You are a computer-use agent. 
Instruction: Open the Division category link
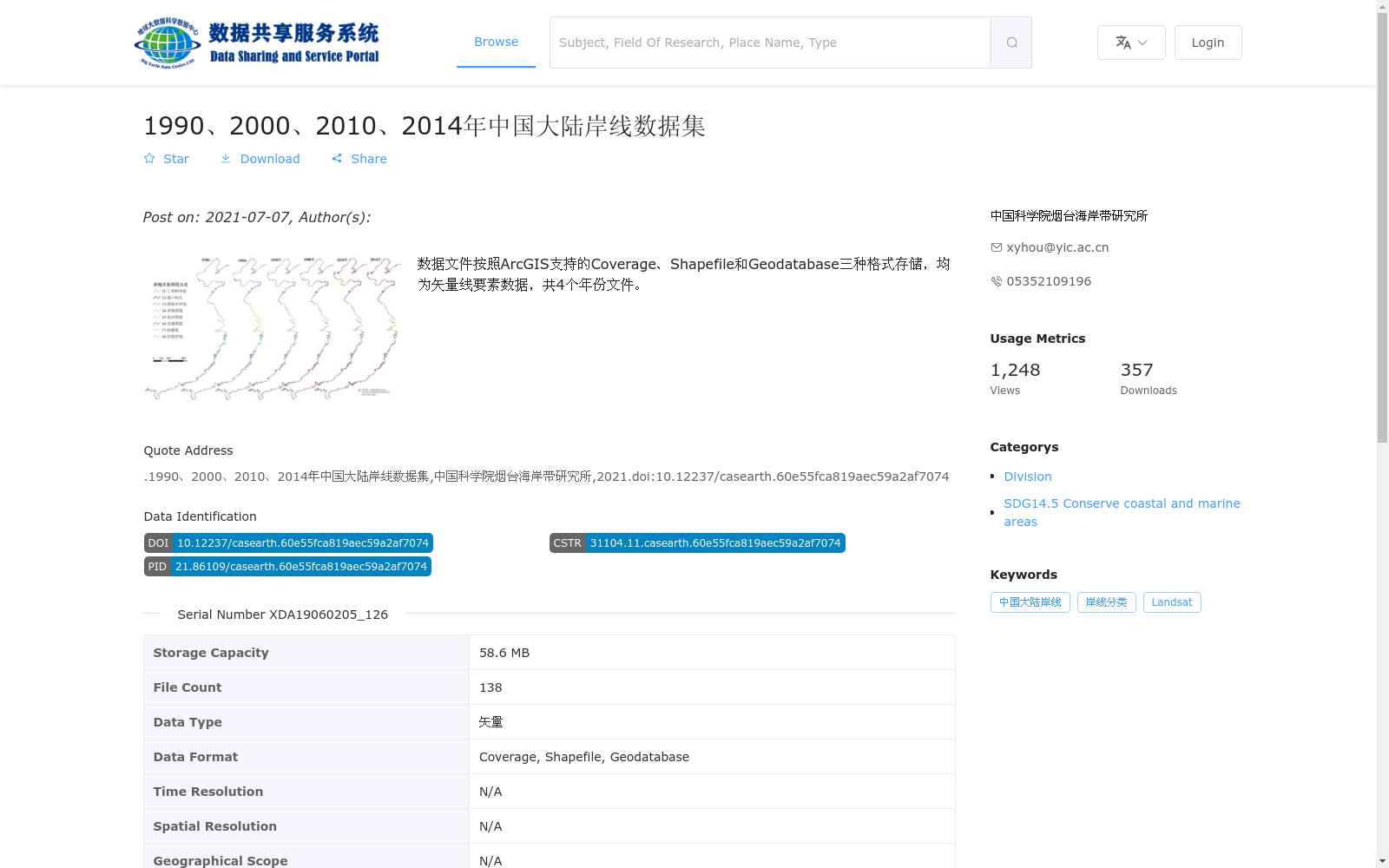(1028, 477)
